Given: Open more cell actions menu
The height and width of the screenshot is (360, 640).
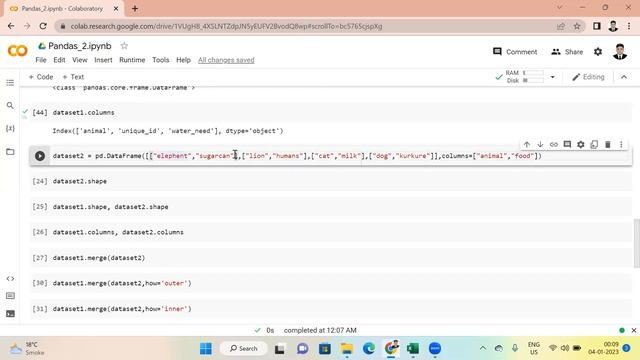Looking at the screenshot, I should [x=621, y=144].
